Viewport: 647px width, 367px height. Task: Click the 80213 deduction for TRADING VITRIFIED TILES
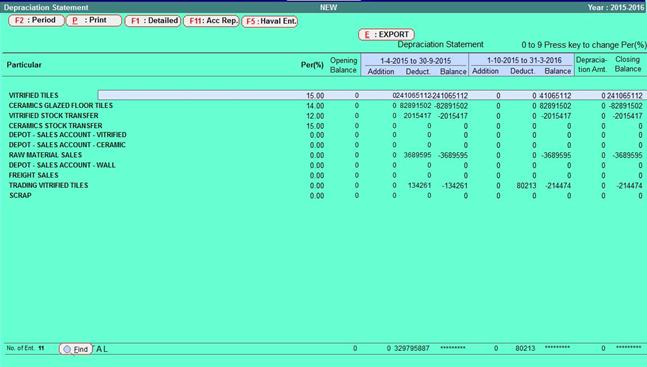coord(526,186)
